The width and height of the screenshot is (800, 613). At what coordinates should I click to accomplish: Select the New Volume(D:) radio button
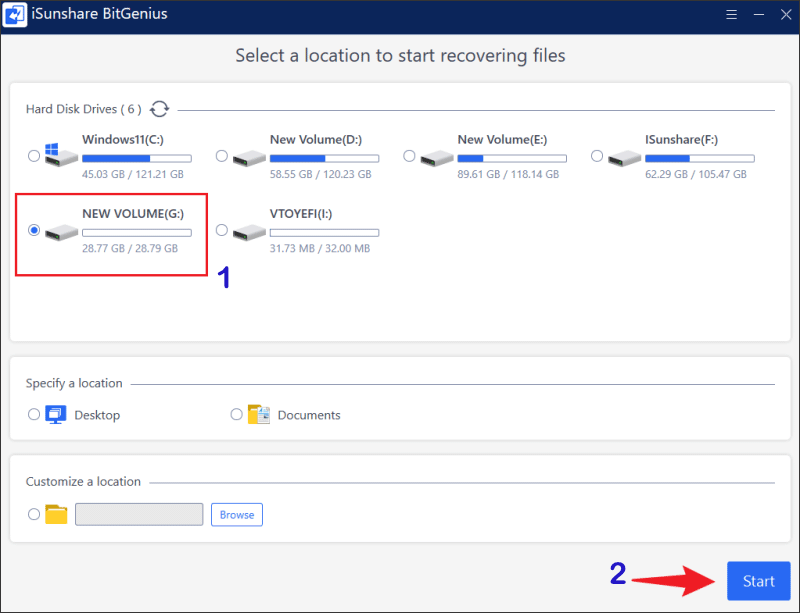222,156
